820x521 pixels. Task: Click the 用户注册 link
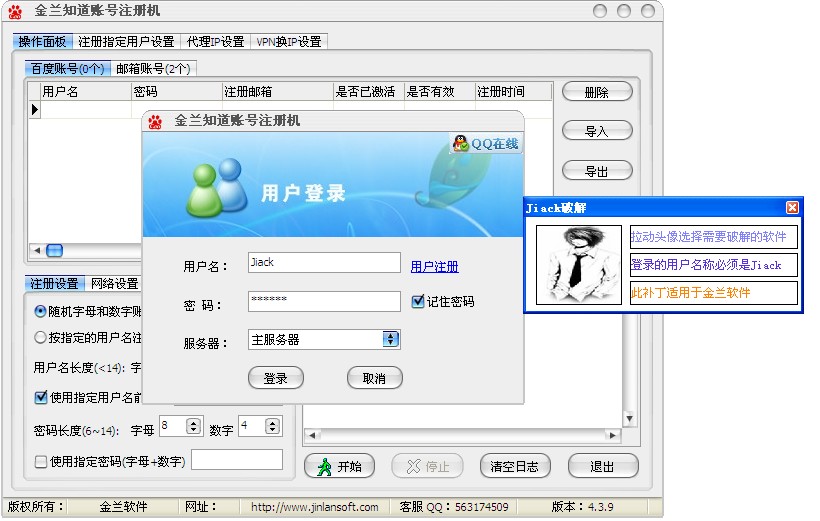[435, 267]
